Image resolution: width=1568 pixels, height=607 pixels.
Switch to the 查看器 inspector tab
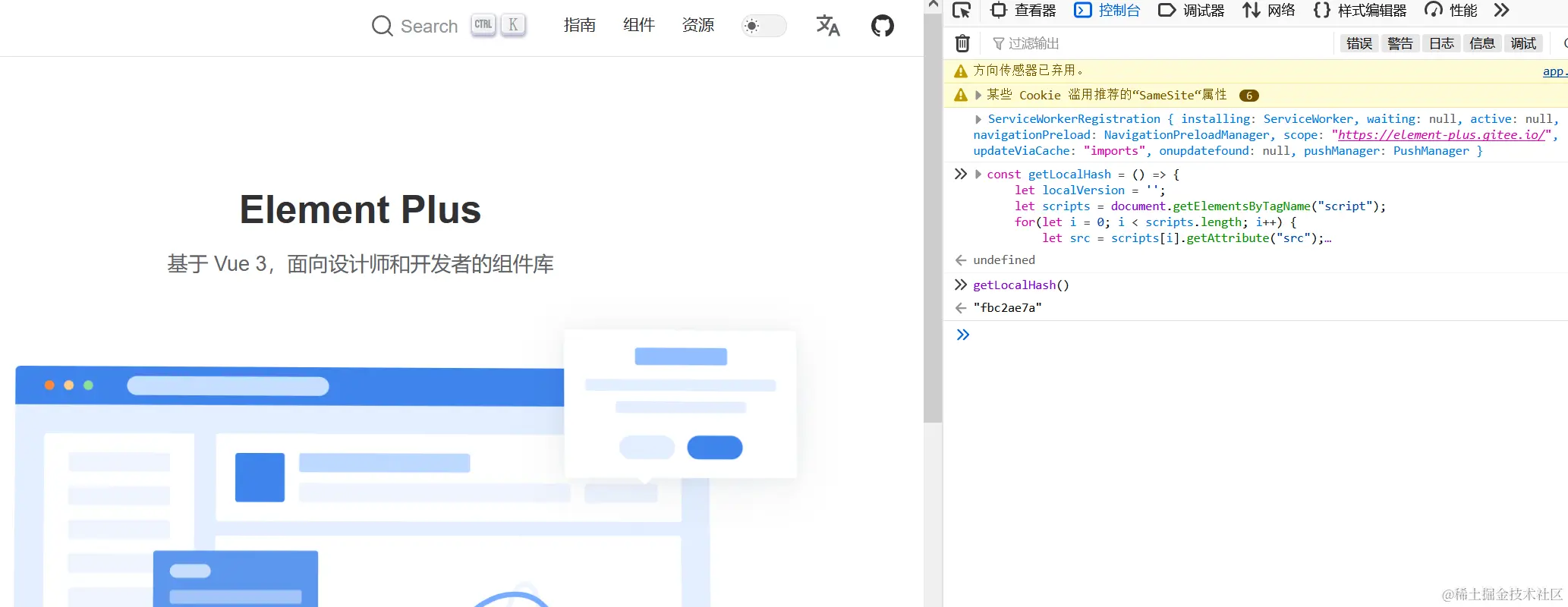(x=1024, y=11)
